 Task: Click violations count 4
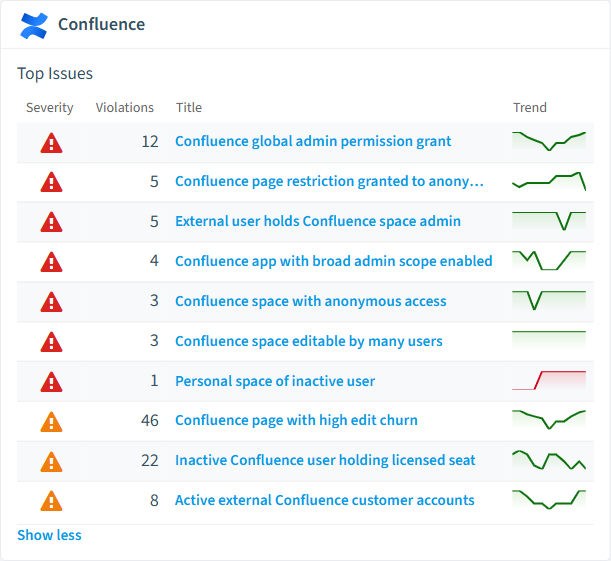(154, 261)
